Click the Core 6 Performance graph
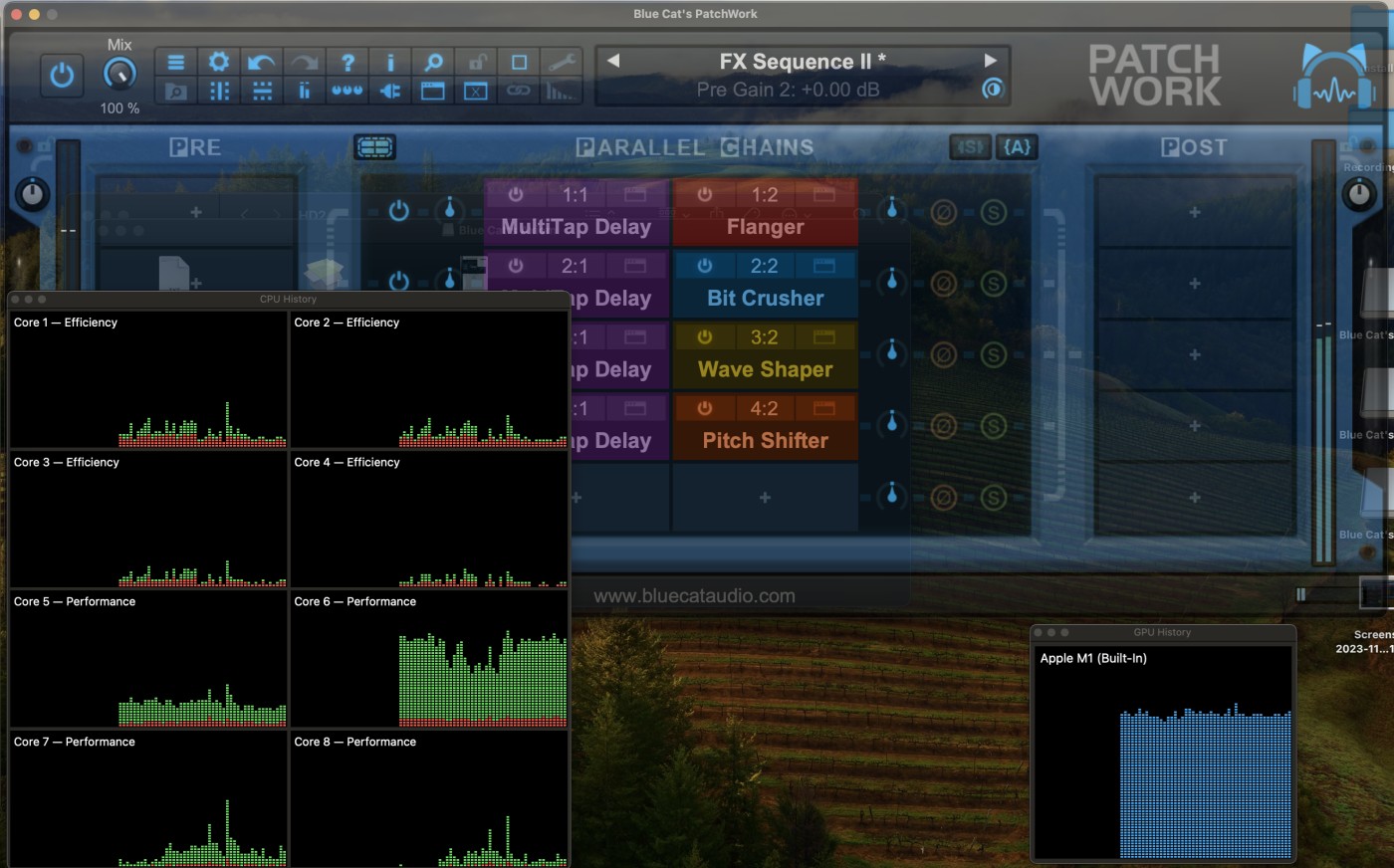The image size is (1394, 868). coord(429,659)
